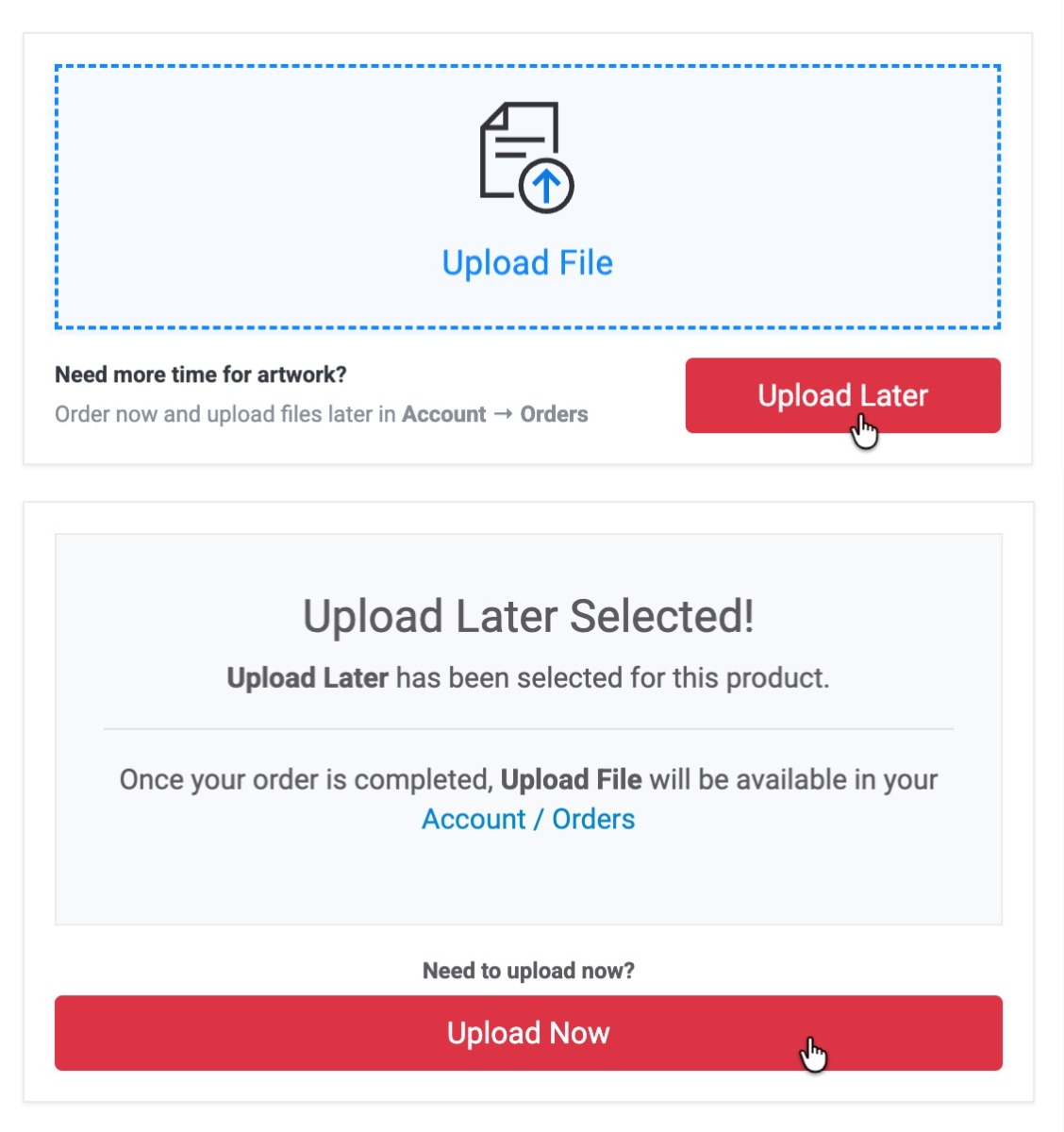
Task: Click the Upload Later Selected heading
Action: click(528, 615)
